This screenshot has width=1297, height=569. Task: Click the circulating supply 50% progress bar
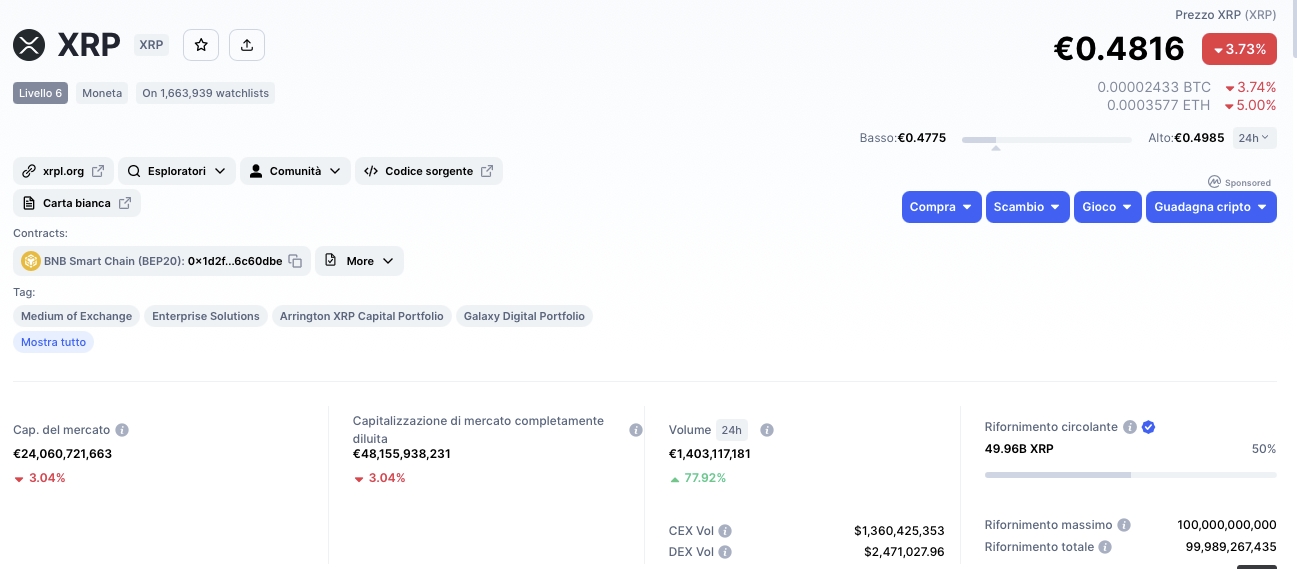coord(1130,474)
